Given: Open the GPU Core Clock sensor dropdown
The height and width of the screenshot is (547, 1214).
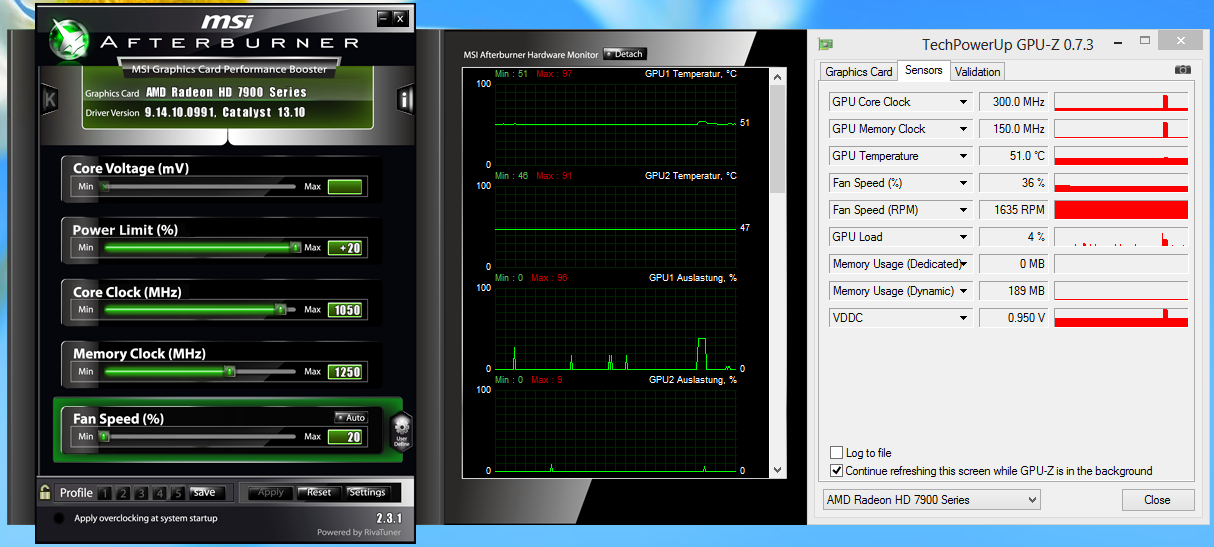Looking at the screenshot, I should (x=964, y=102).
